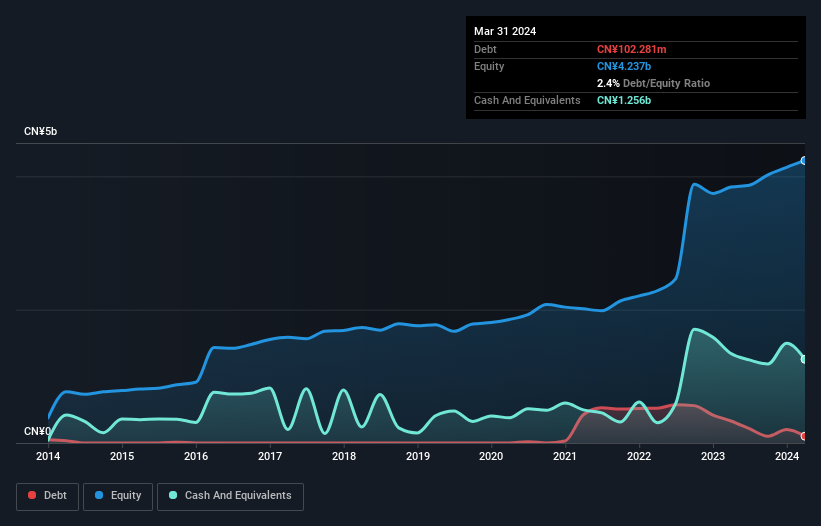821x526 pixels.
Task: Click the CN¥102.281m debt value
Action: pyautogui.click(x=631, y=49)
